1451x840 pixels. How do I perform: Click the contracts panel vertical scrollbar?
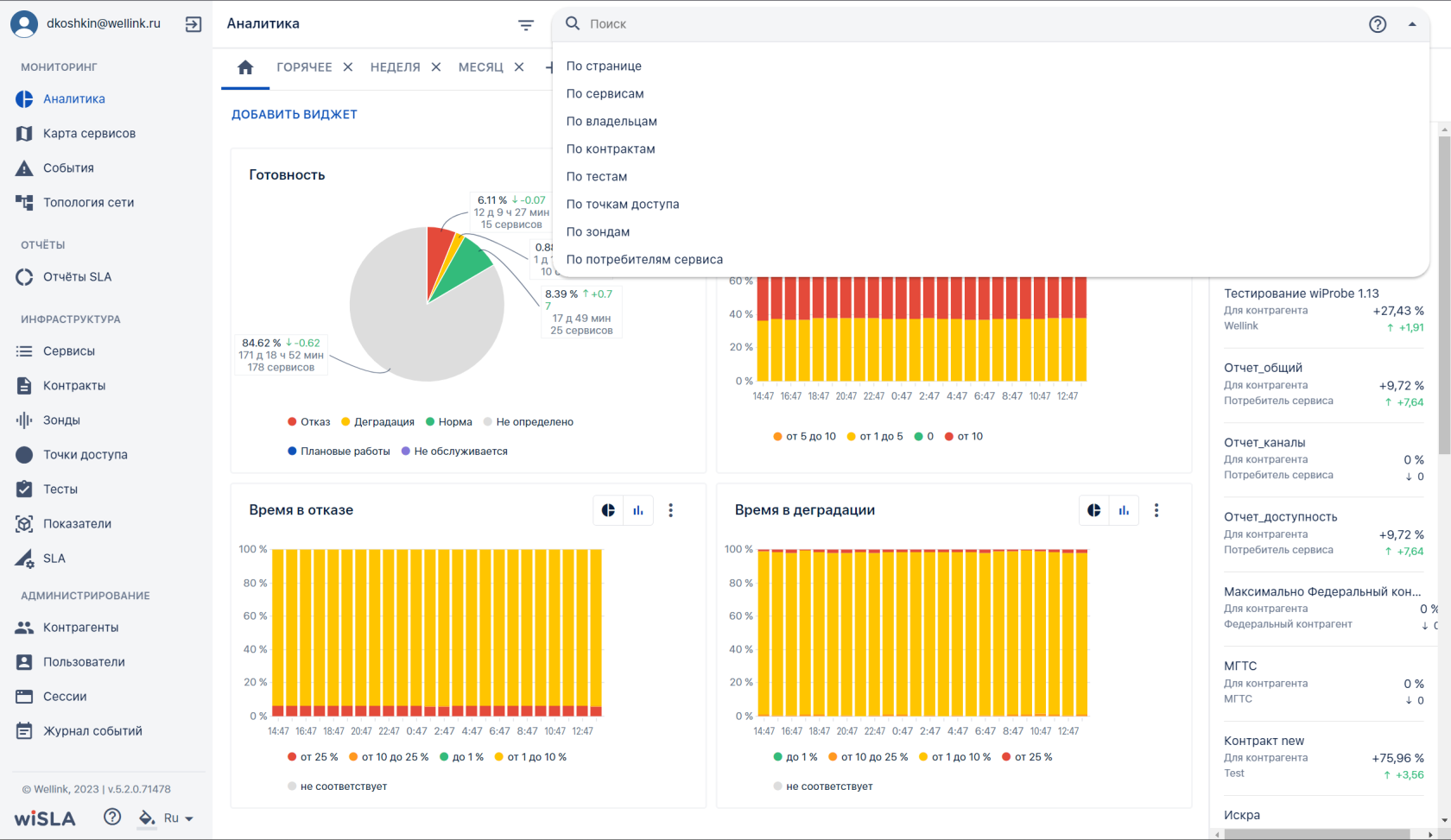(1444, 294)
